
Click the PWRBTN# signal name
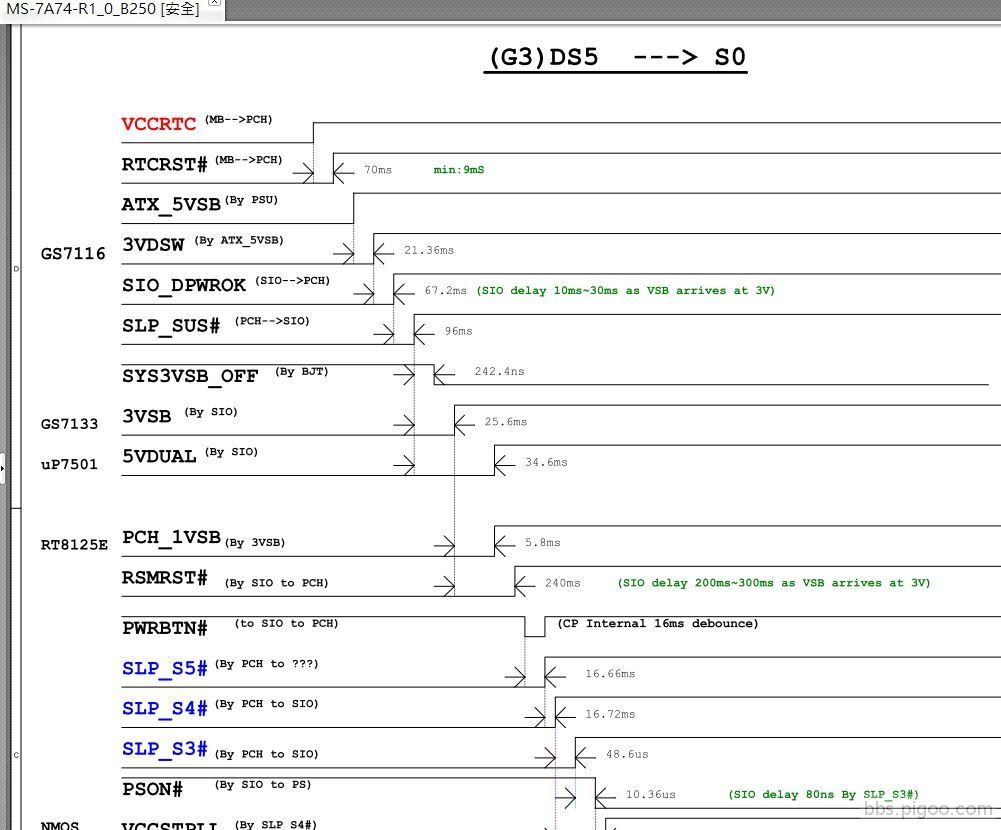pos(163,629)
